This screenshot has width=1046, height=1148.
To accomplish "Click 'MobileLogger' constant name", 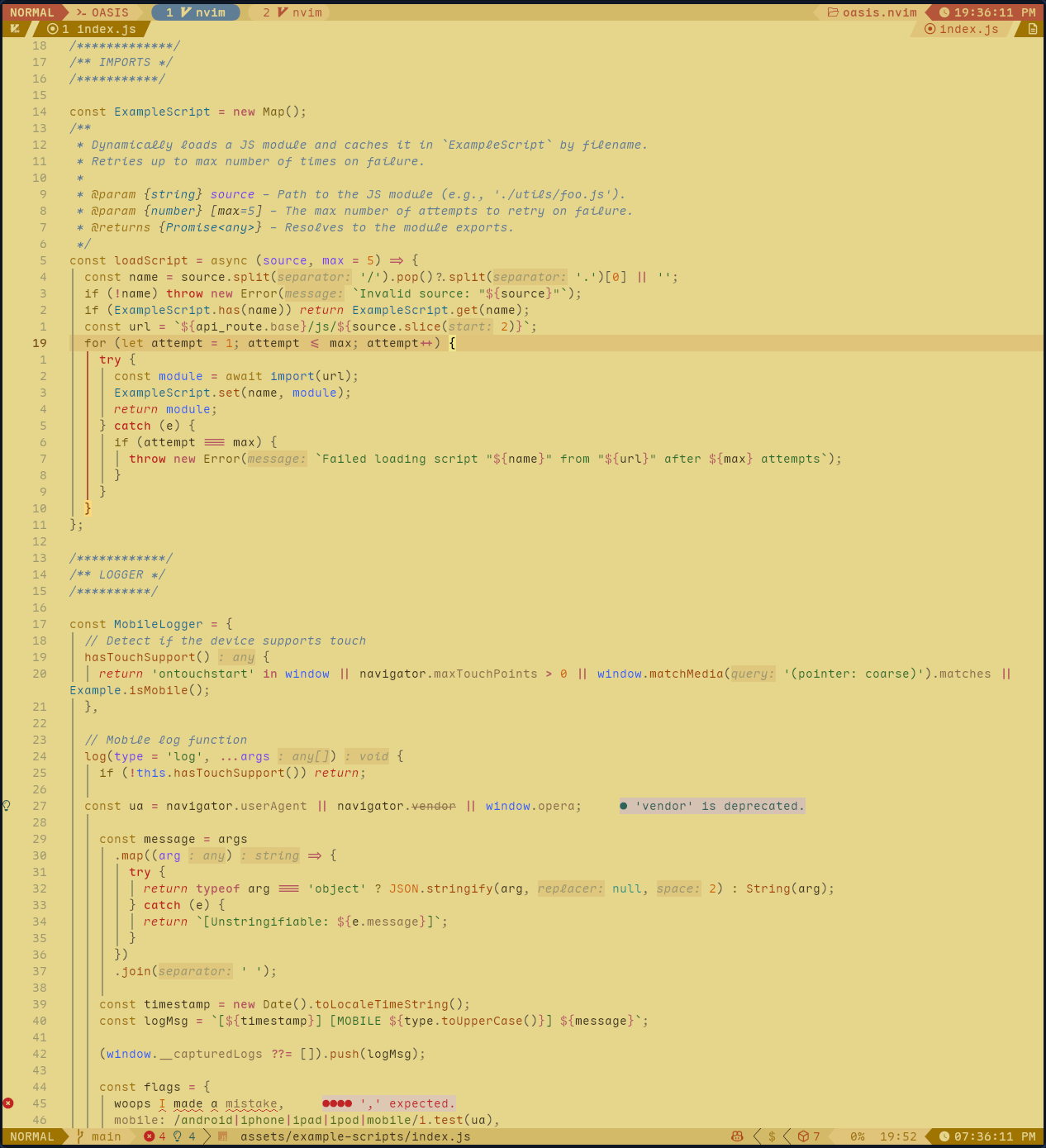I will [x=159, y=624].
